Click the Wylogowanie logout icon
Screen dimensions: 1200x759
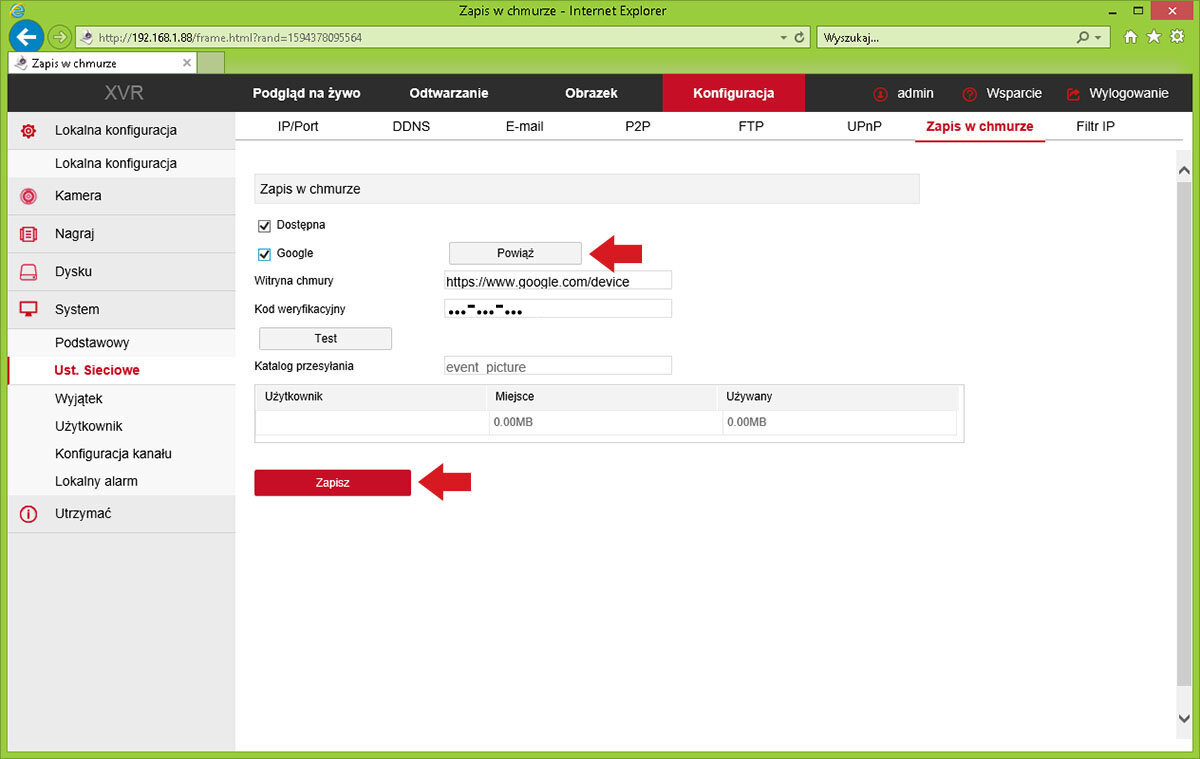1074,94
